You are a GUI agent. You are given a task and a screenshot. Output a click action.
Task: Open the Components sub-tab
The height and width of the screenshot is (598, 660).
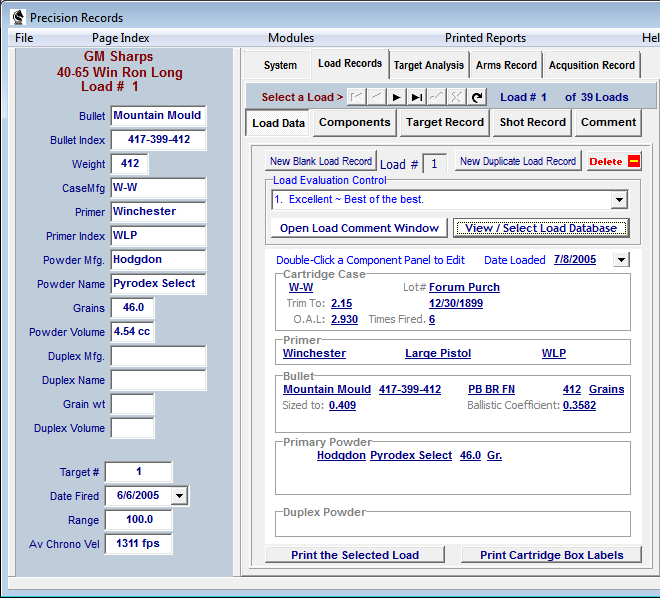pos(354,122)
